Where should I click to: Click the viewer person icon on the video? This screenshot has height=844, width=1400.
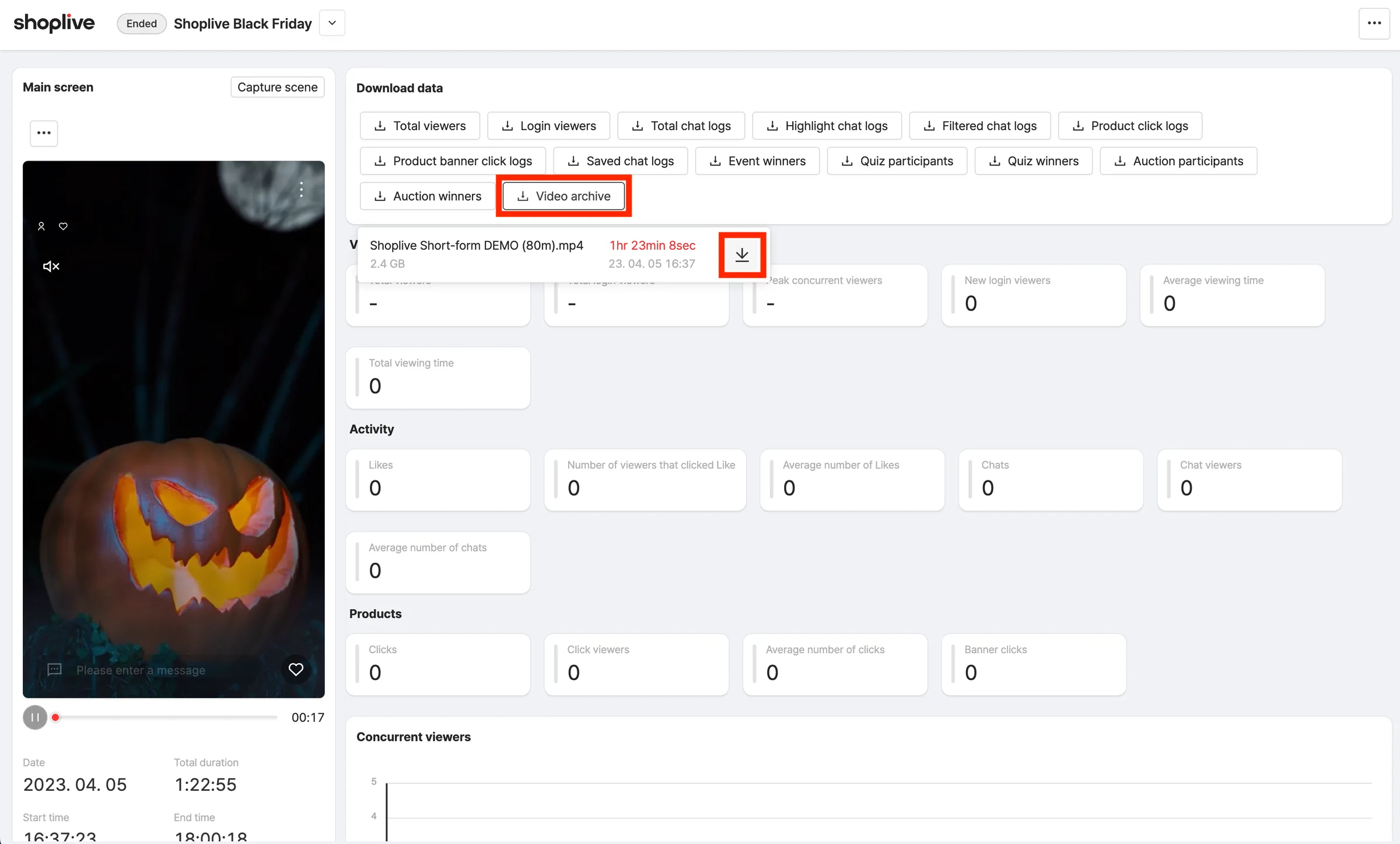coord(41,226)
